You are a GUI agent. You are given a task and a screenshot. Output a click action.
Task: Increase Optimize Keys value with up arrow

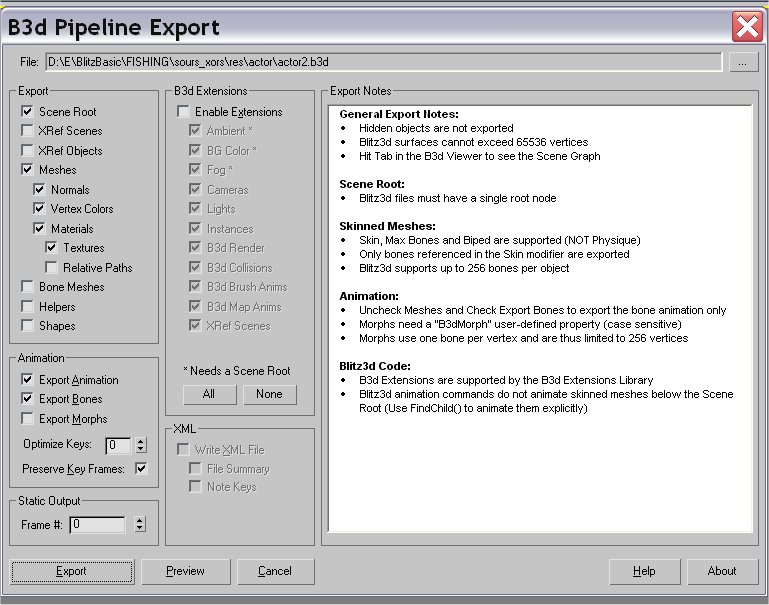139,441
